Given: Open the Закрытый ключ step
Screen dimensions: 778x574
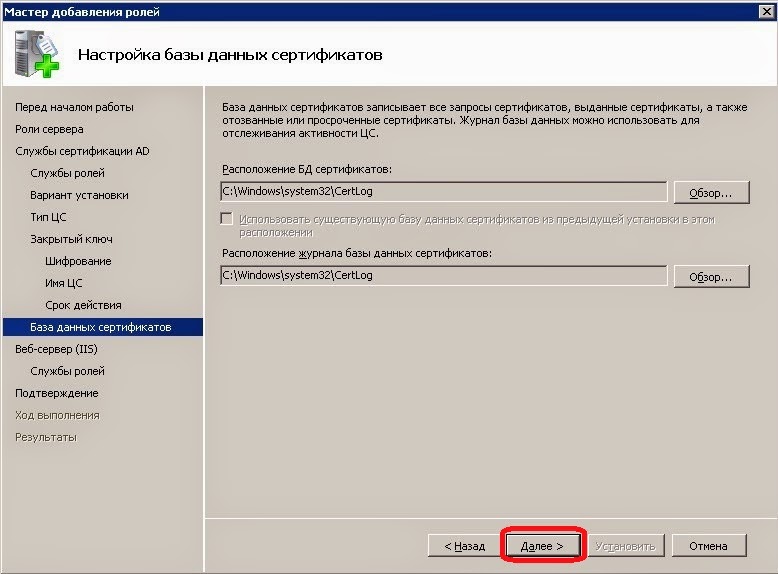Looking at the screenshot, I should tap(71, 239).
